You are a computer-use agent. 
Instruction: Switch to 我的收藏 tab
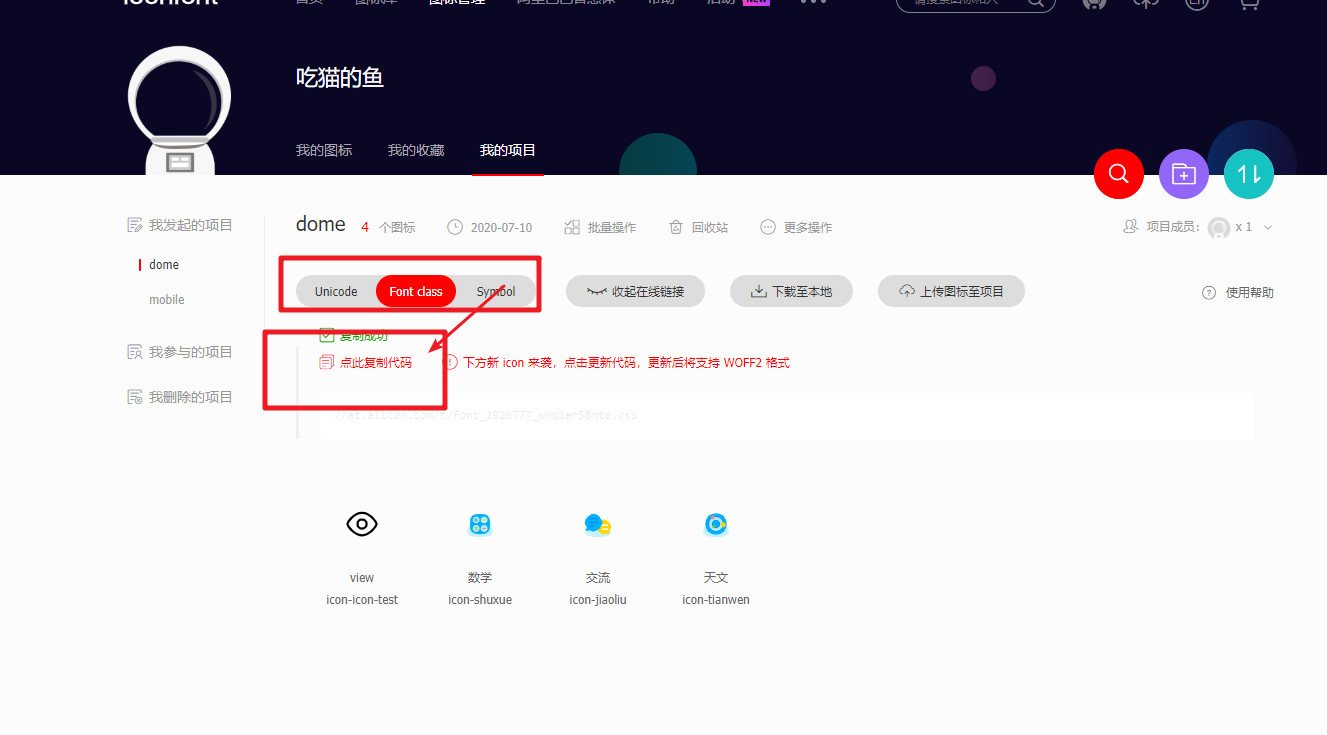[x=416, y=150]
